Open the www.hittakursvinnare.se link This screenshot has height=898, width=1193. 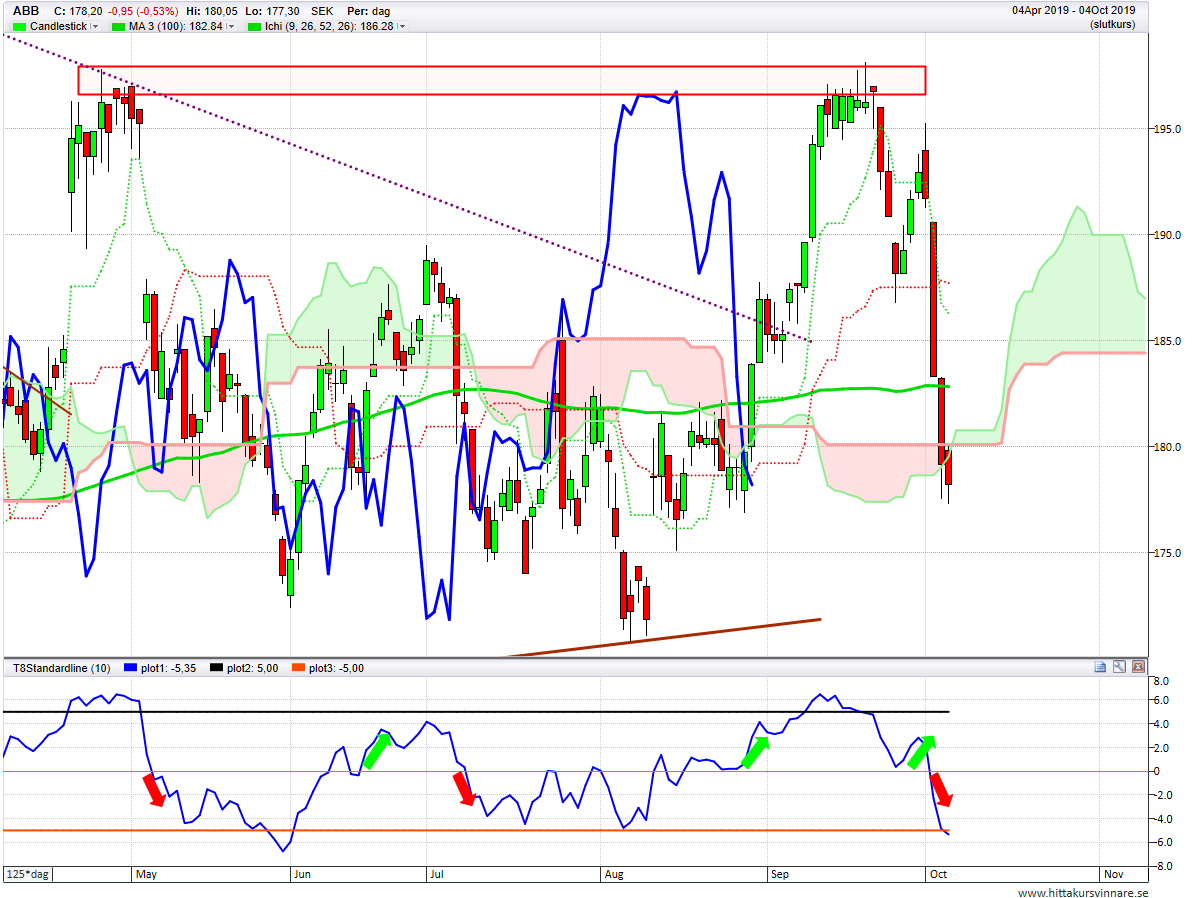pos(1083,893)
